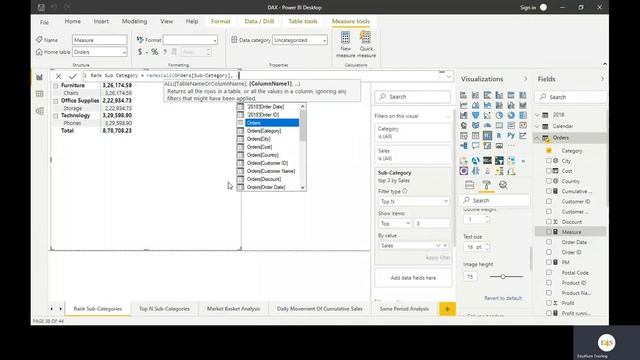Collapse the Furniture row in matrix

tap(56, 86)
